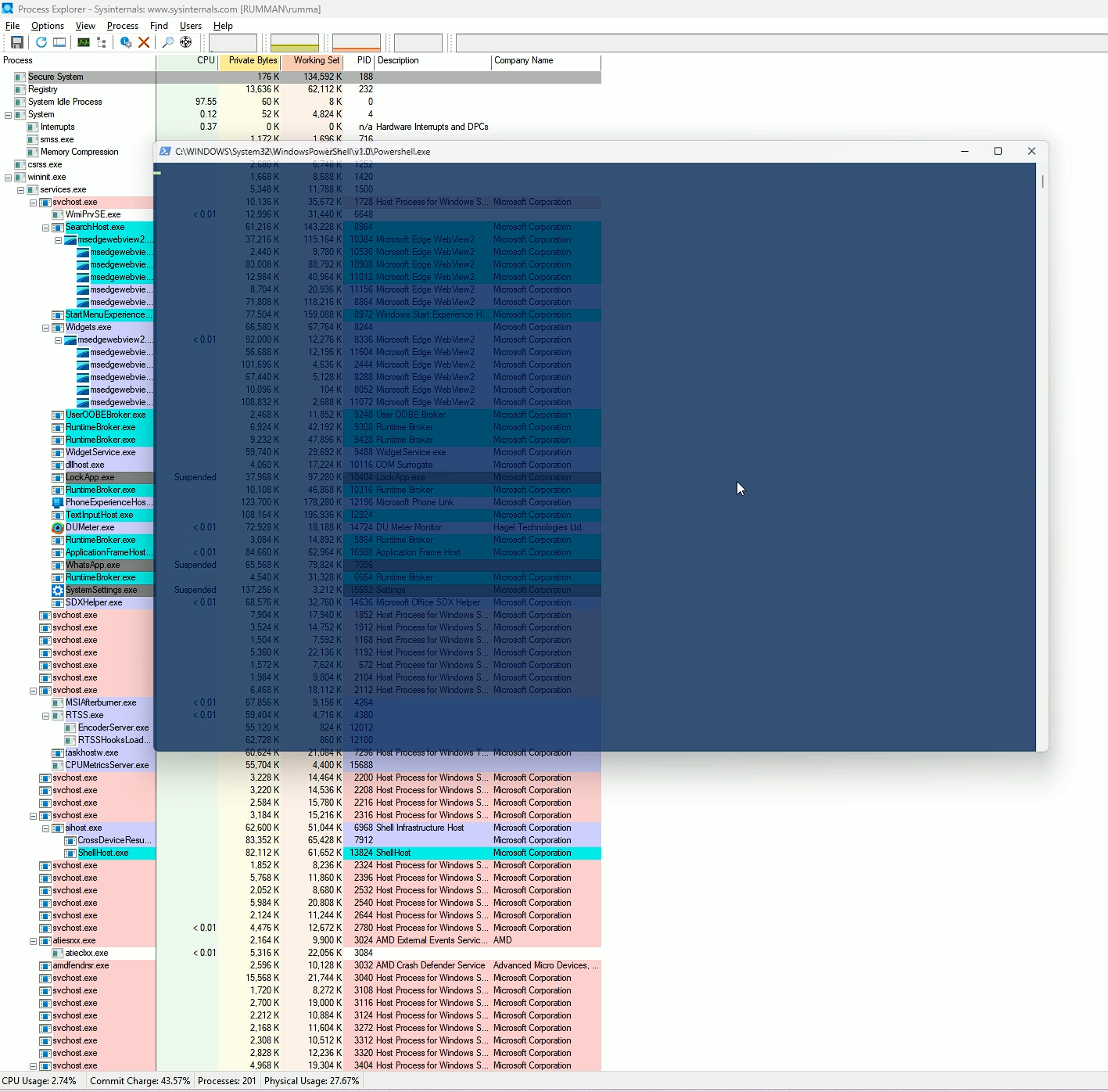
Task: Click the red X Kill Process icon
Action: (x=144, y=42)
